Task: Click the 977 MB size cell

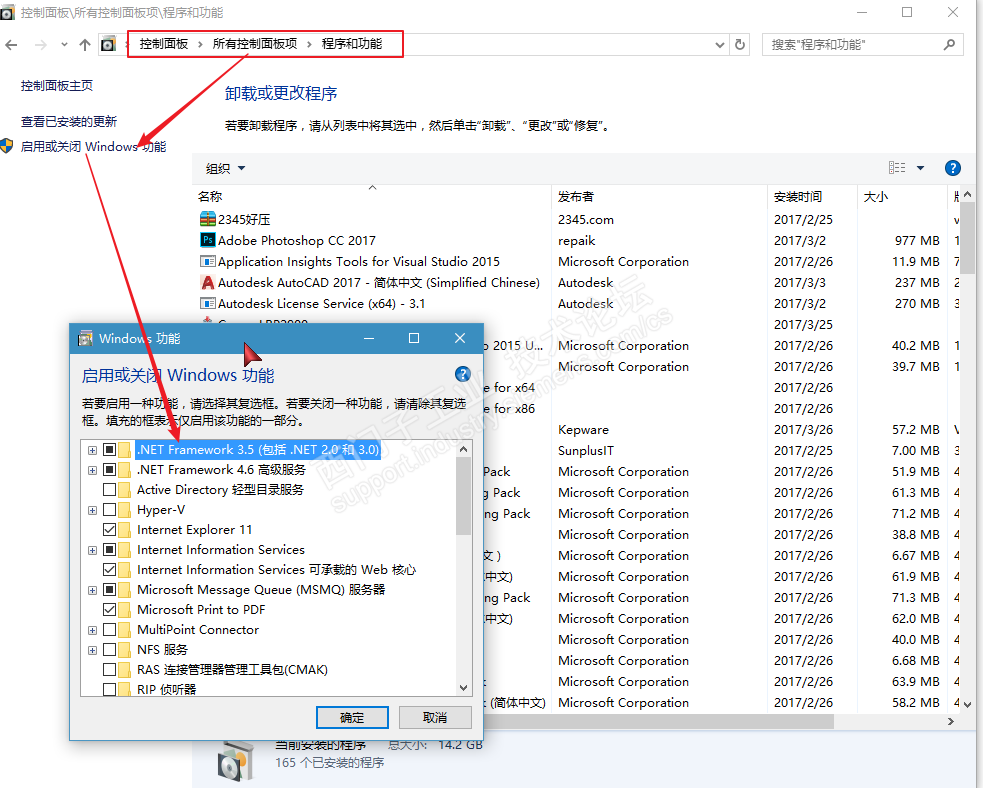Action: (x=917, y=240)
